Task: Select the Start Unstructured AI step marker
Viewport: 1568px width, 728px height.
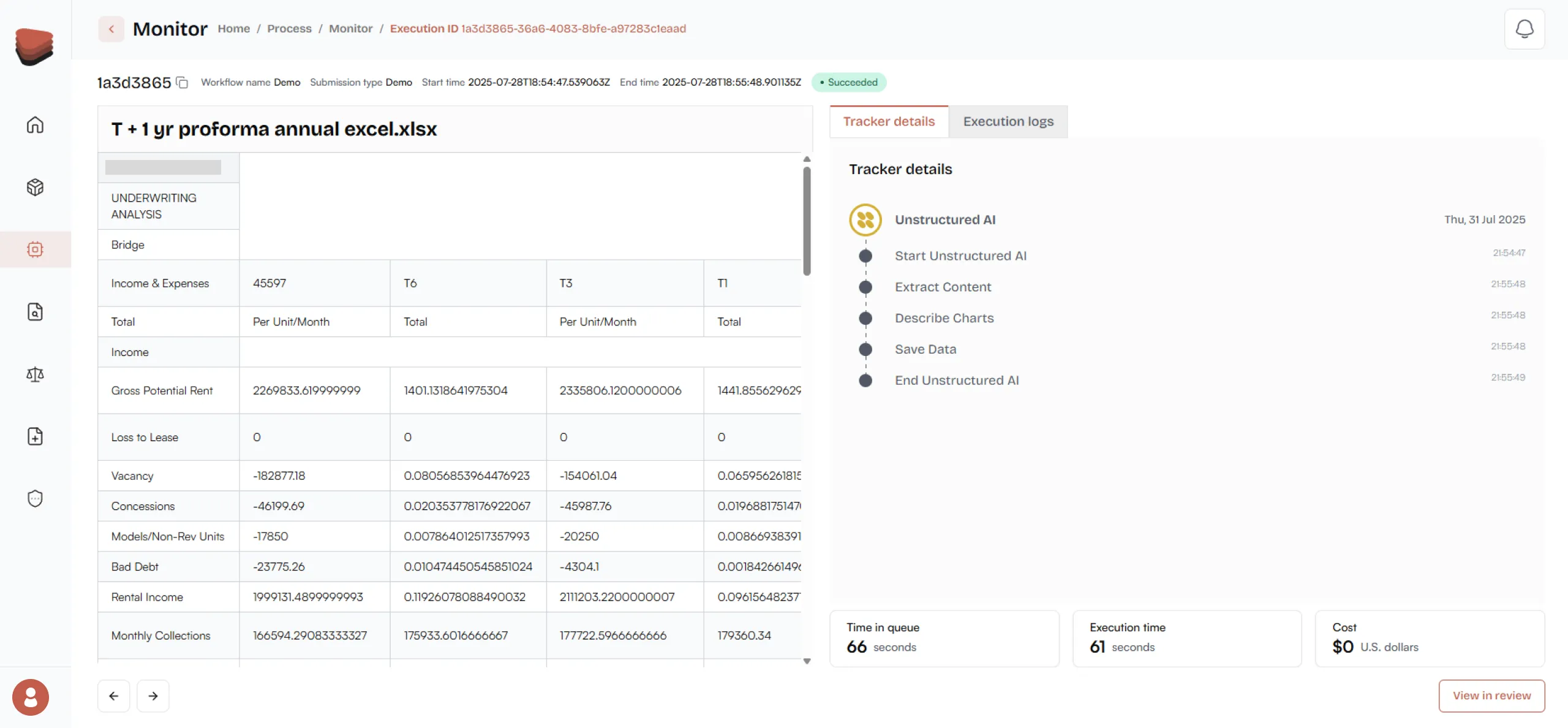Action: [x=865, y=256]
